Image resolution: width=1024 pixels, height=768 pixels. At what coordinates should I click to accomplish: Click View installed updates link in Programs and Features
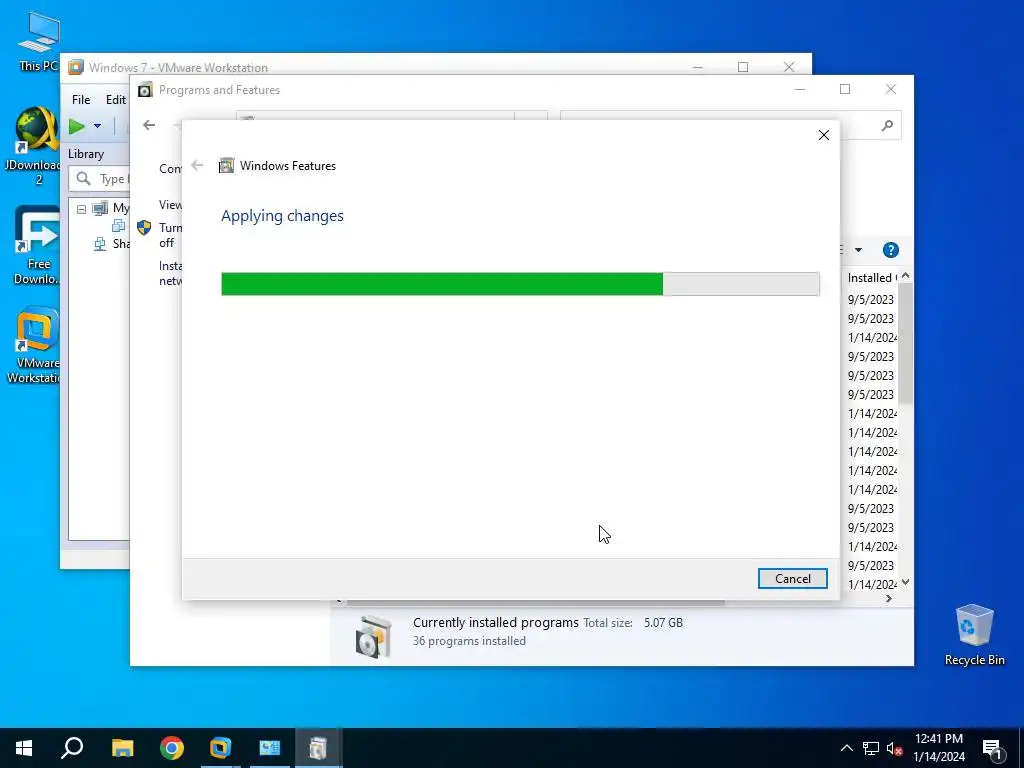tap(170, 204)
